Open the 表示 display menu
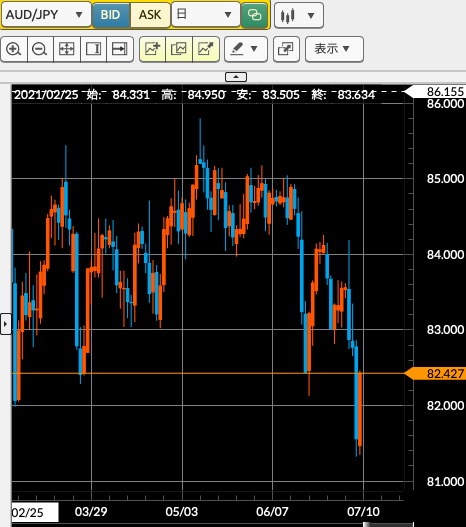 tap(334, 49)
